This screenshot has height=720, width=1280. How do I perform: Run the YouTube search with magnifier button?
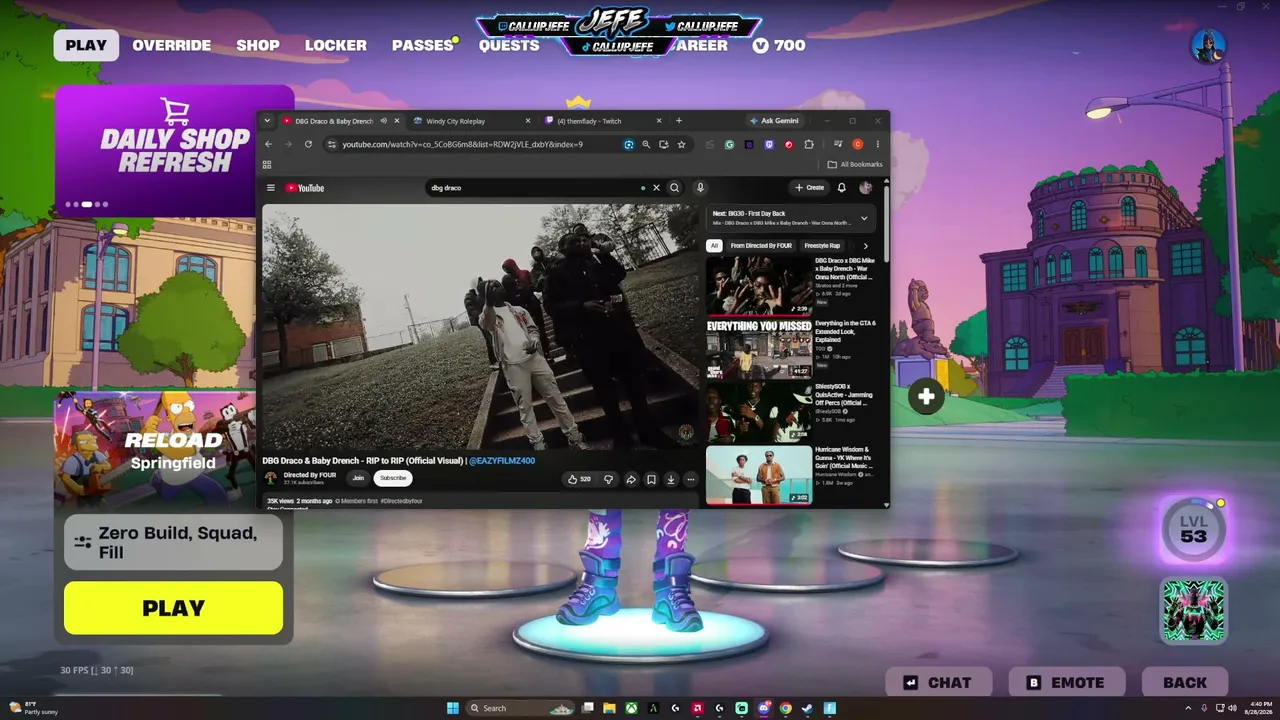675,188
